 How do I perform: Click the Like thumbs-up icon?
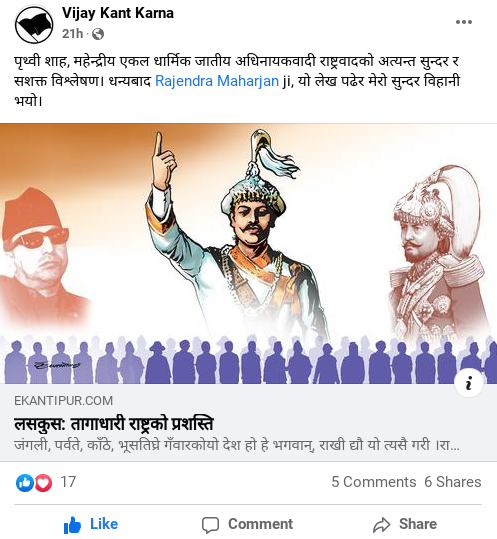72,525
